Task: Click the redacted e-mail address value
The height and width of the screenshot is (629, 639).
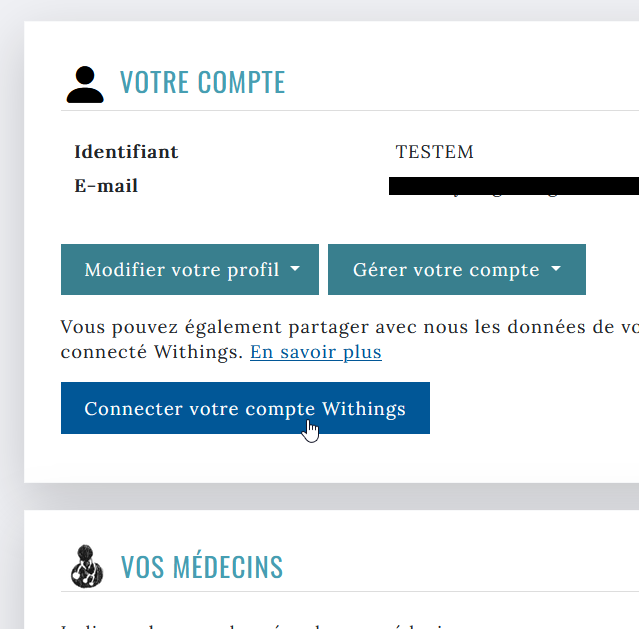Action: pos(510,186)
